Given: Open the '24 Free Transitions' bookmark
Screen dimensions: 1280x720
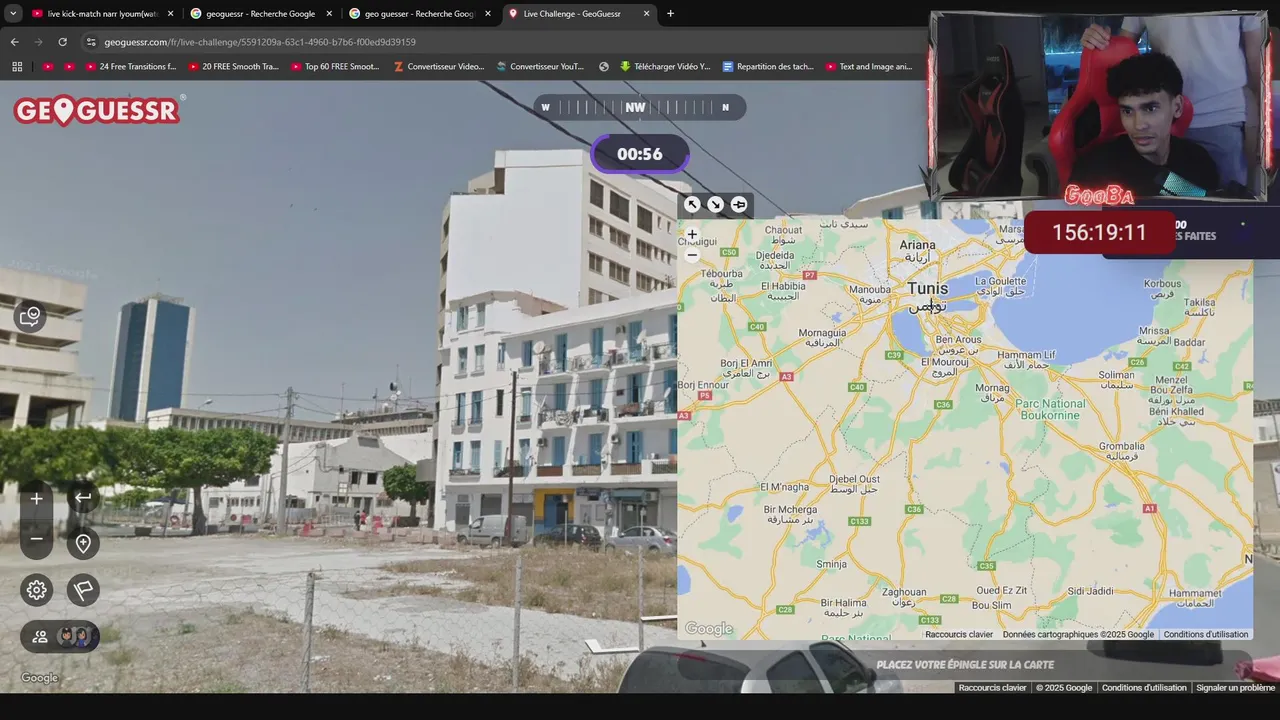Looking at the screenshot, I should (130, 67).
